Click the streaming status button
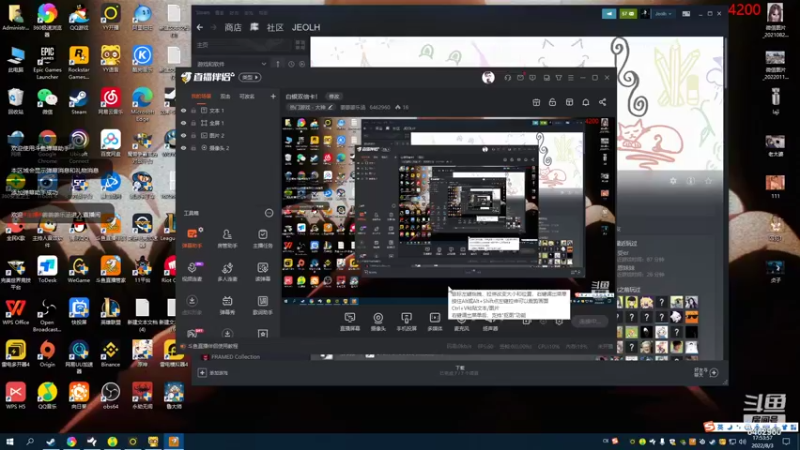The image size is (800, 450). pyautogui.click(x=590, y=321)
